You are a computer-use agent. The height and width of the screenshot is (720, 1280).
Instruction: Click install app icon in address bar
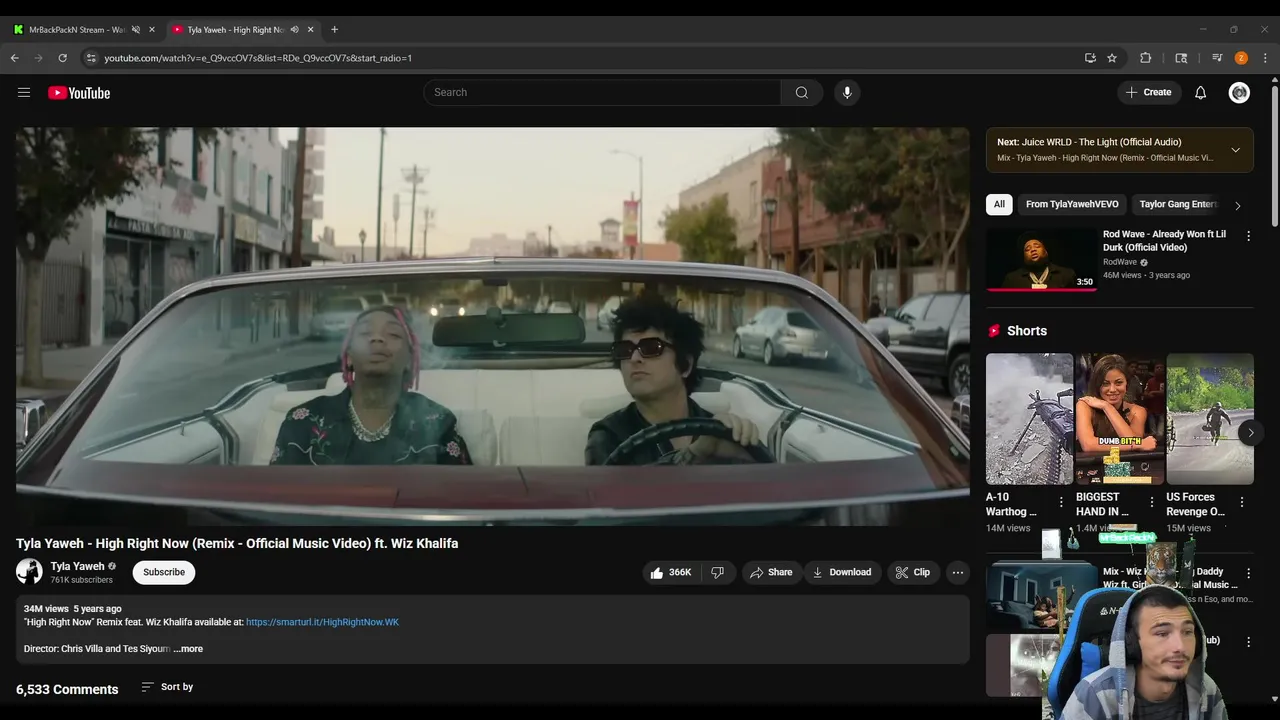[1090, 58]
